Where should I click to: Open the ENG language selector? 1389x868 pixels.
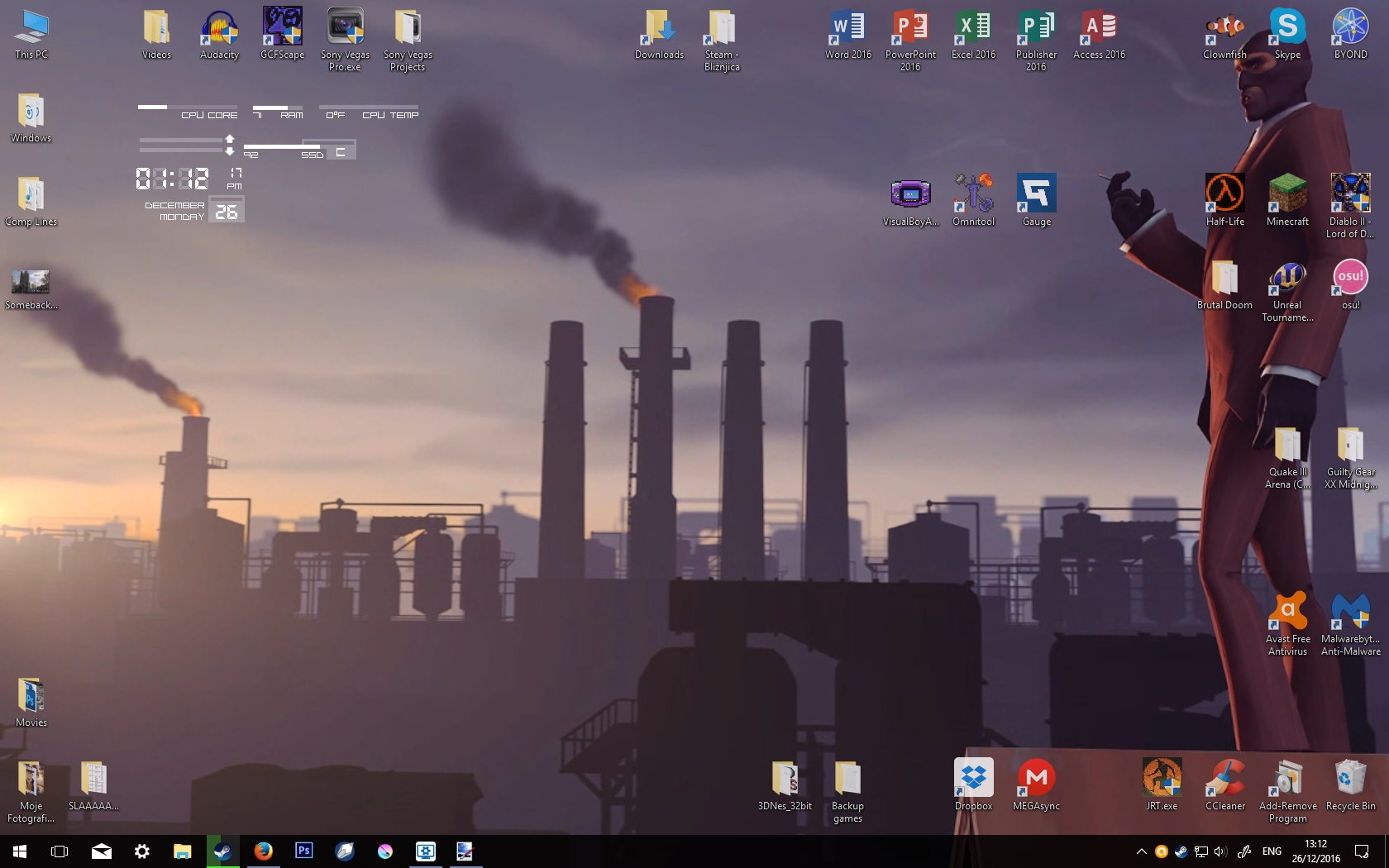click(x=1272, y=851)
